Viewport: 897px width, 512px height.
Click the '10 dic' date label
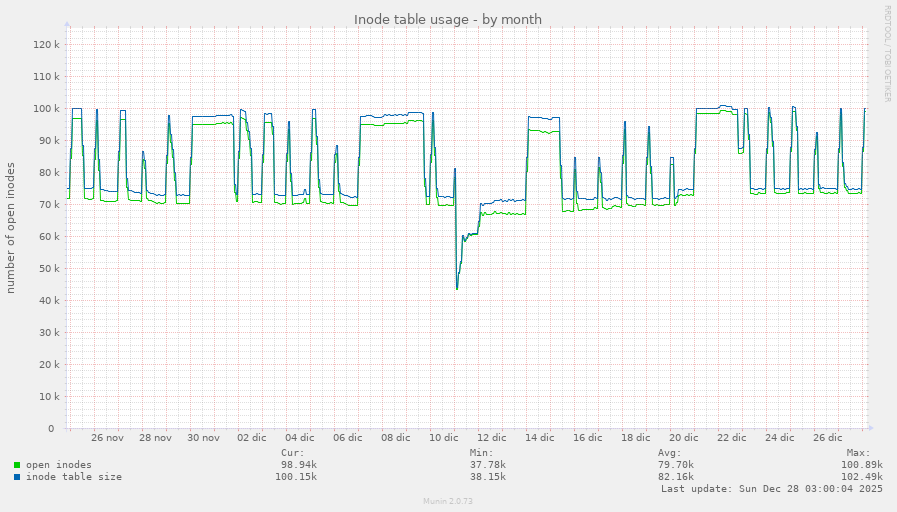click(x=444, y=438)
